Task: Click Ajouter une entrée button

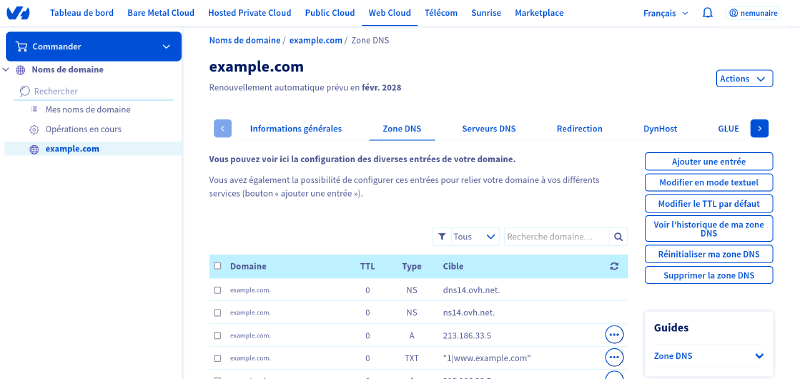Action: coord(709,161)
